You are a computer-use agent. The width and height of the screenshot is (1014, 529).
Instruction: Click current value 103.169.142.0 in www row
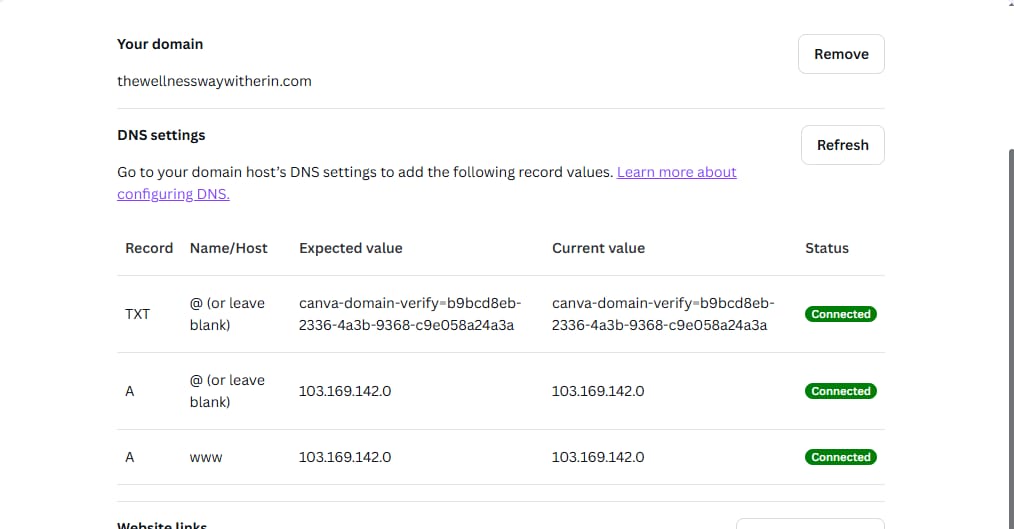pos(598,457)
